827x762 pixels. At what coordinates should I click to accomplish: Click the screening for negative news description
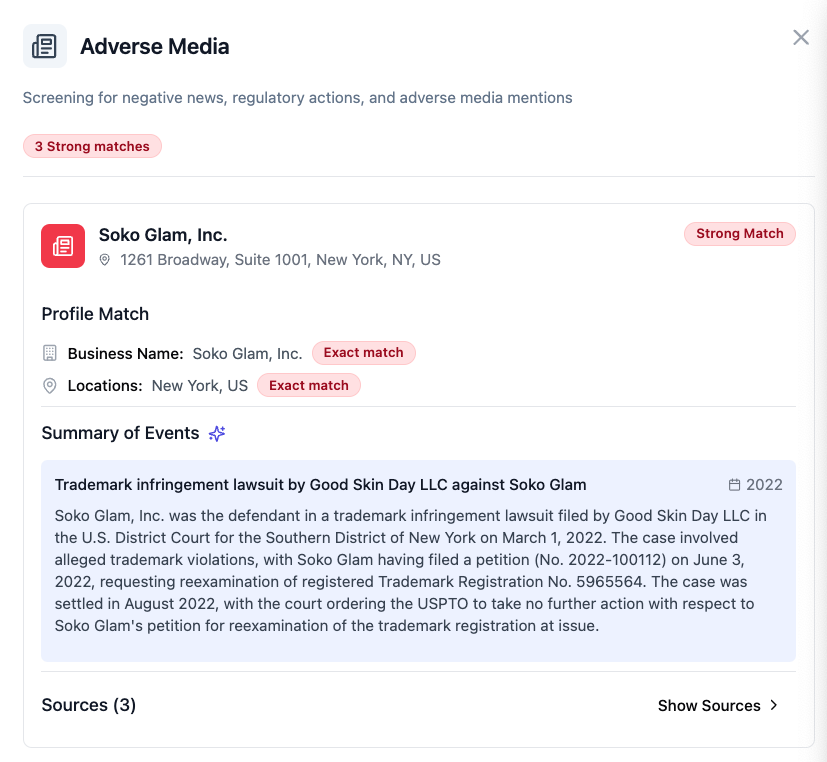[x=297, y=98]
